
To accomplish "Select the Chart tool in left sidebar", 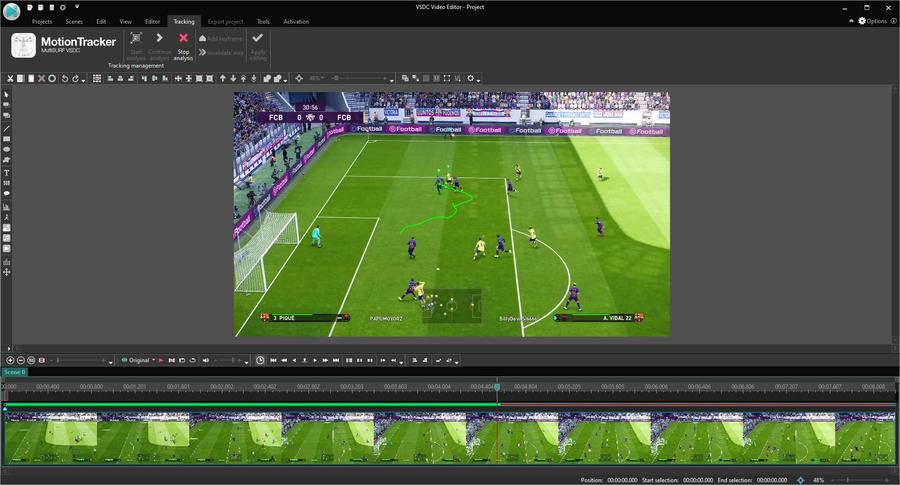I will click(6, 207).
